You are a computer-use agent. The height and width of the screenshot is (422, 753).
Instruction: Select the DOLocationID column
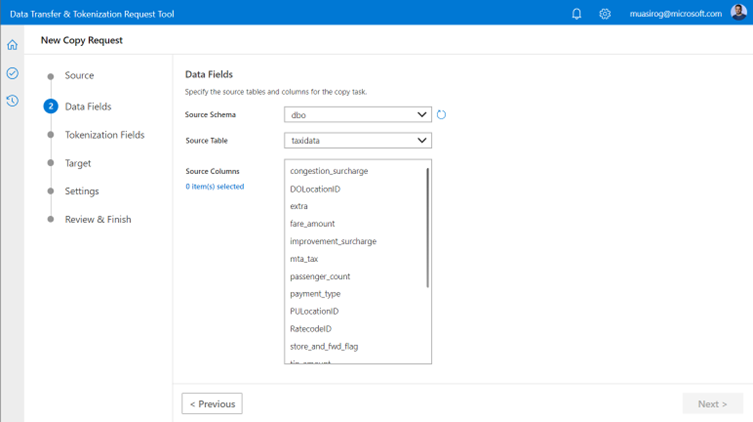(x=315, y=189)
